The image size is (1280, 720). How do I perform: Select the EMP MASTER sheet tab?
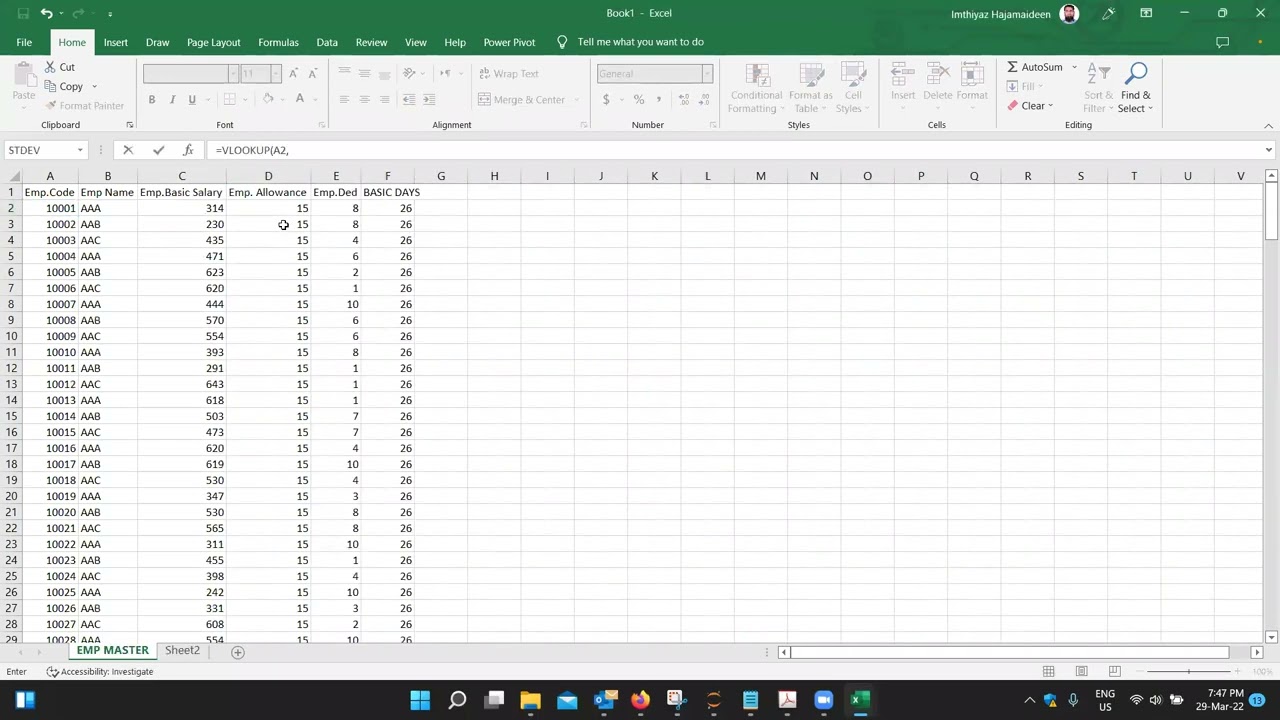click(112, 651)
